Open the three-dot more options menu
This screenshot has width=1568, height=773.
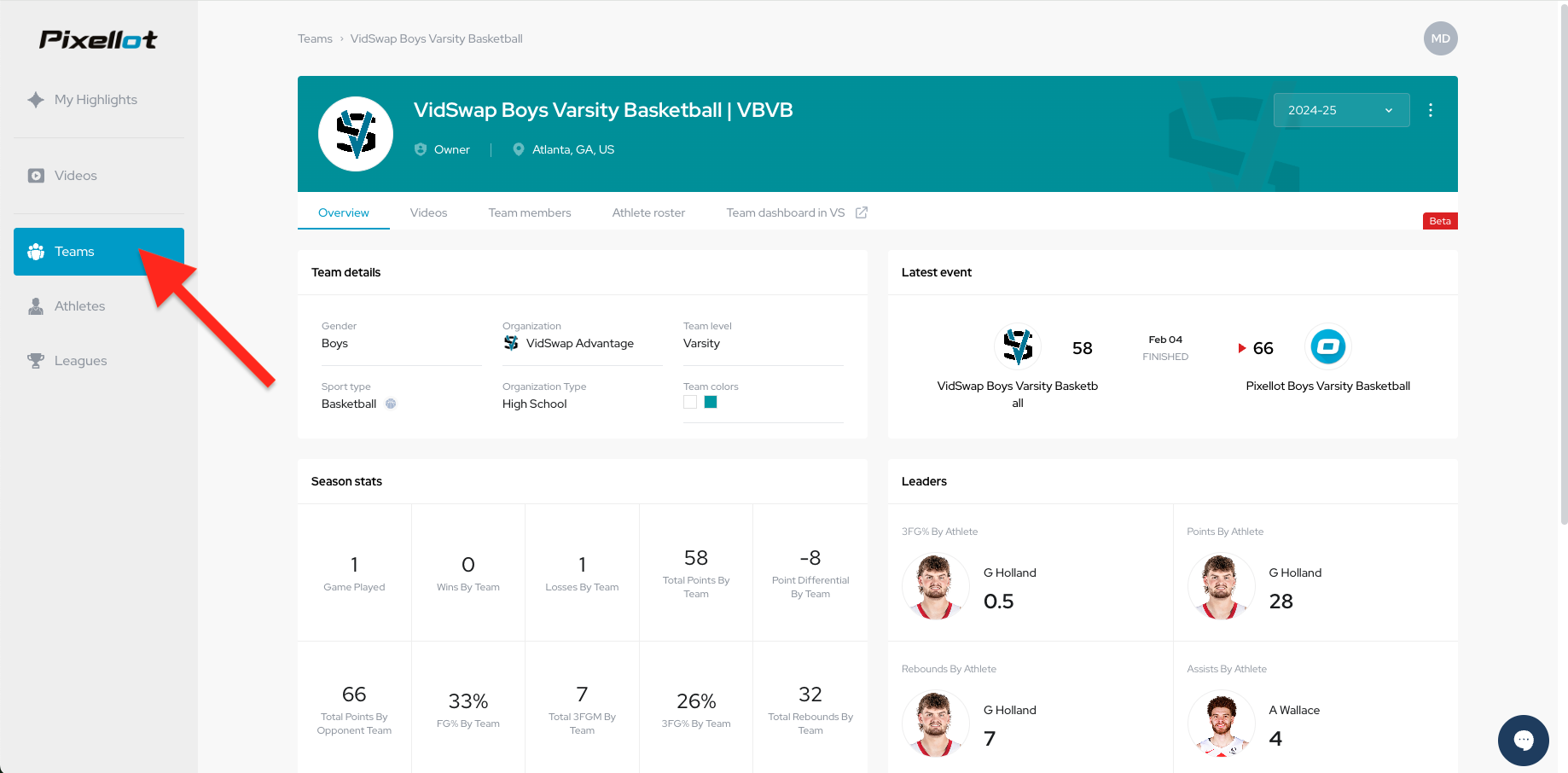click(1431, 110)
